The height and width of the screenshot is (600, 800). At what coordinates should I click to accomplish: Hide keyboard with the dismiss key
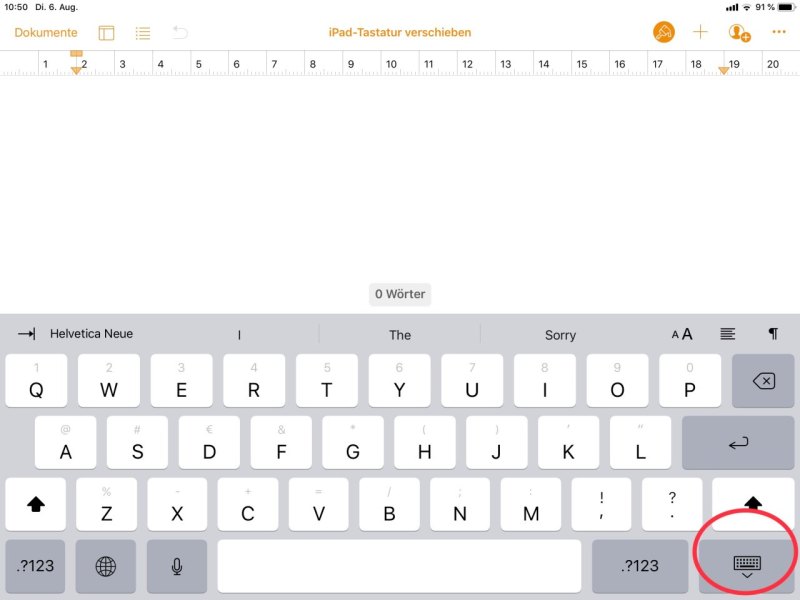click(747, 566)
